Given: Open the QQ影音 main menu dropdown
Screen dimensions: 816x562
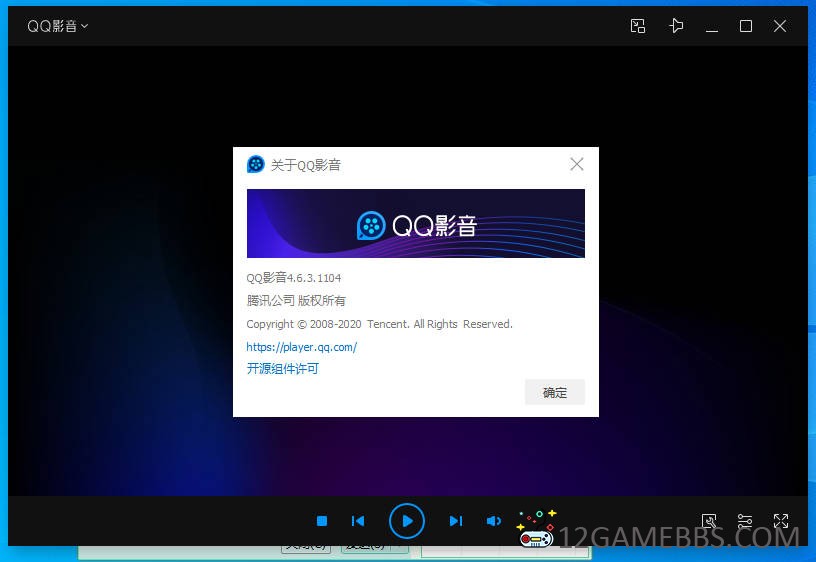Looking at the screenshot, I should click(57, 26).
